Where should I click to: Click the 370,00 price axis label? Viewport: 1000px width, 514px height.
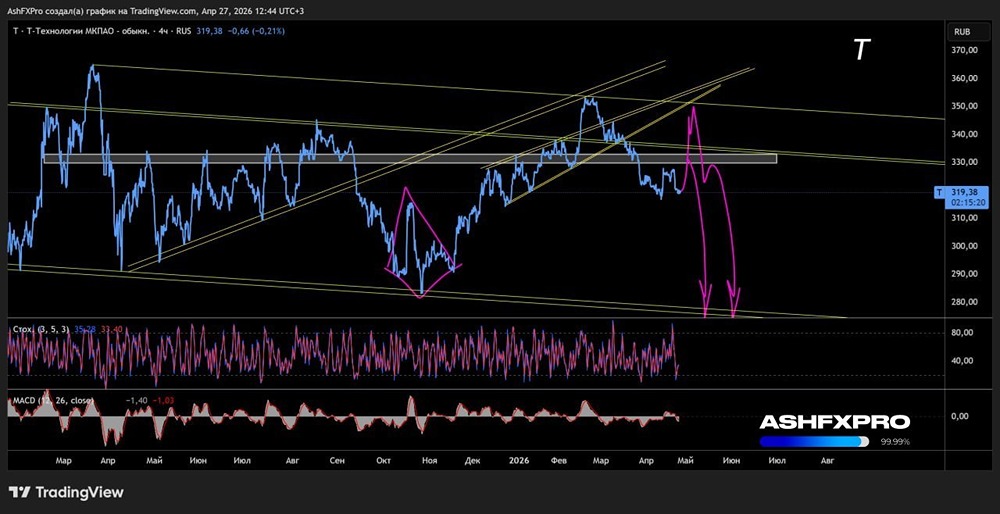pos(964,50)
